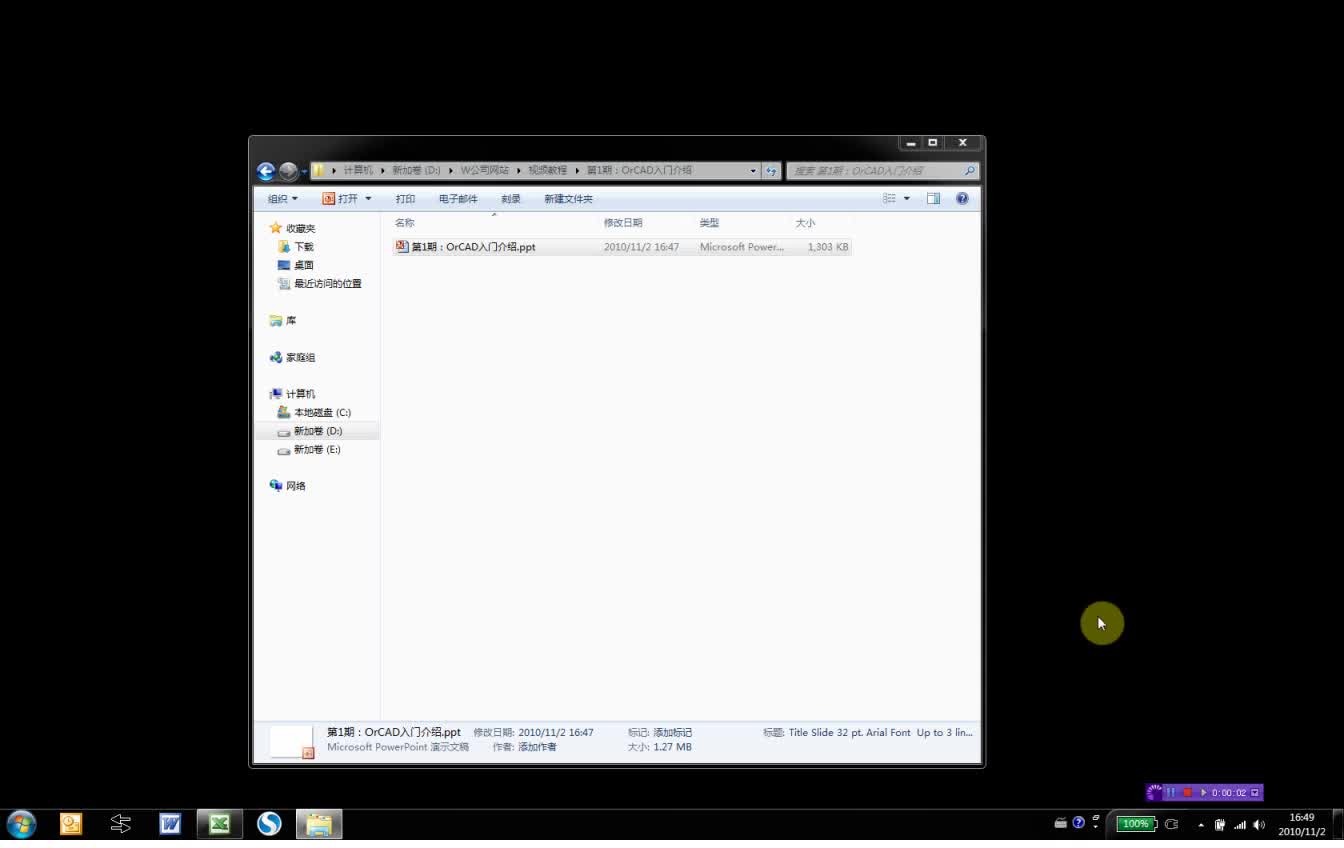
Task: Open Word from the taskbar
Action: point(170,824)
